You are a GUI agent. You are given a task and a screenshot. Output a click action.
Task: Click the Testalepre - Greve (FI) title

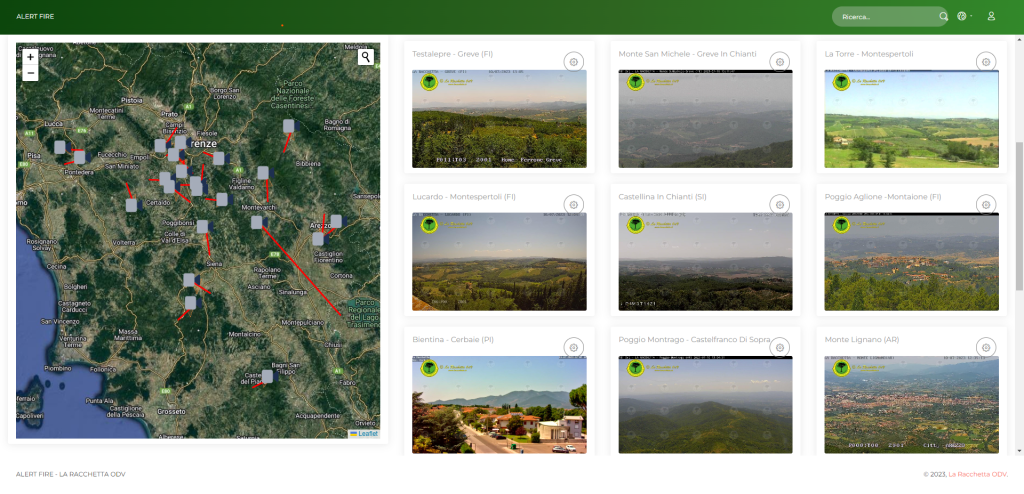click(453, 54)
